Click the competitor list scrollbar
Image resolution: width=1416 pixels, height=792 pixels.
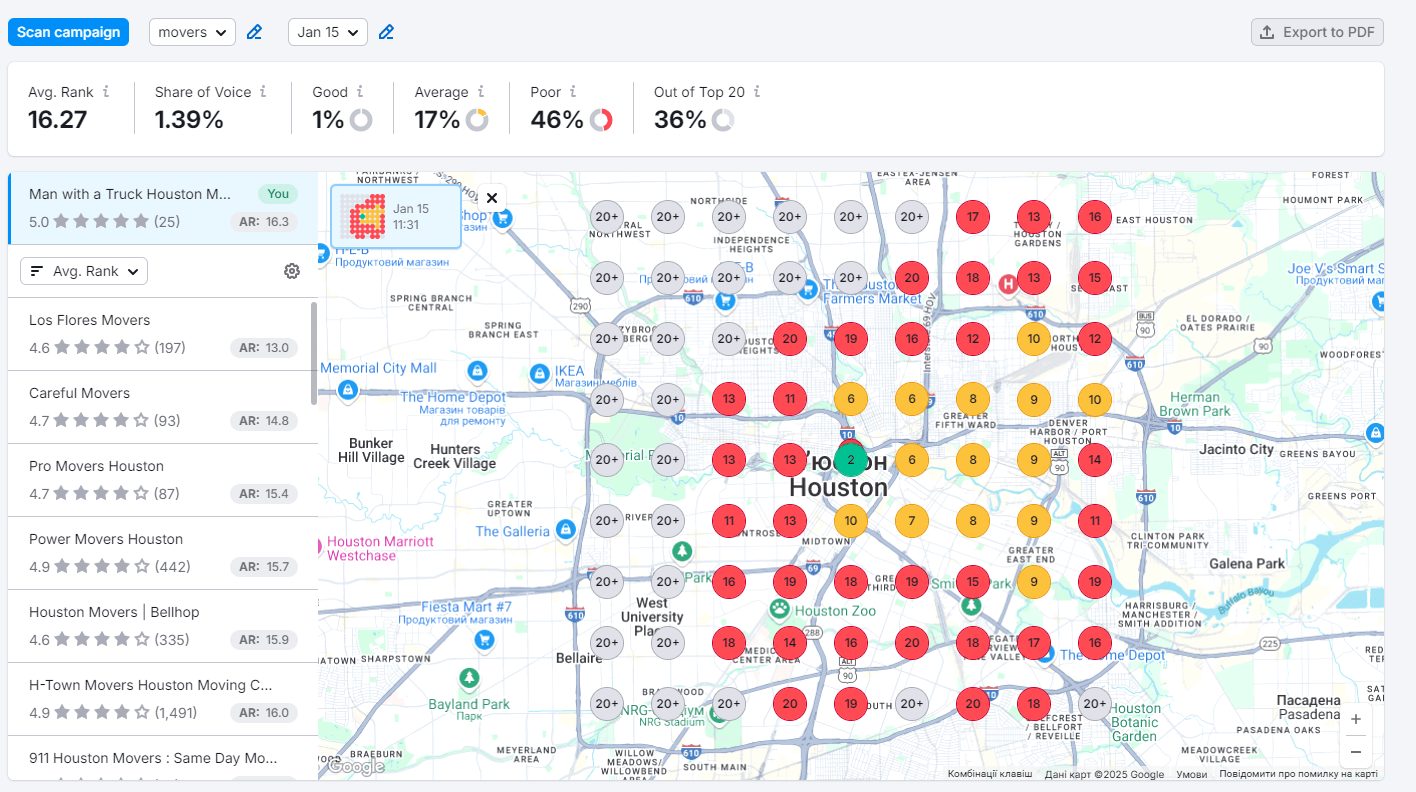(x=314, y=353)
